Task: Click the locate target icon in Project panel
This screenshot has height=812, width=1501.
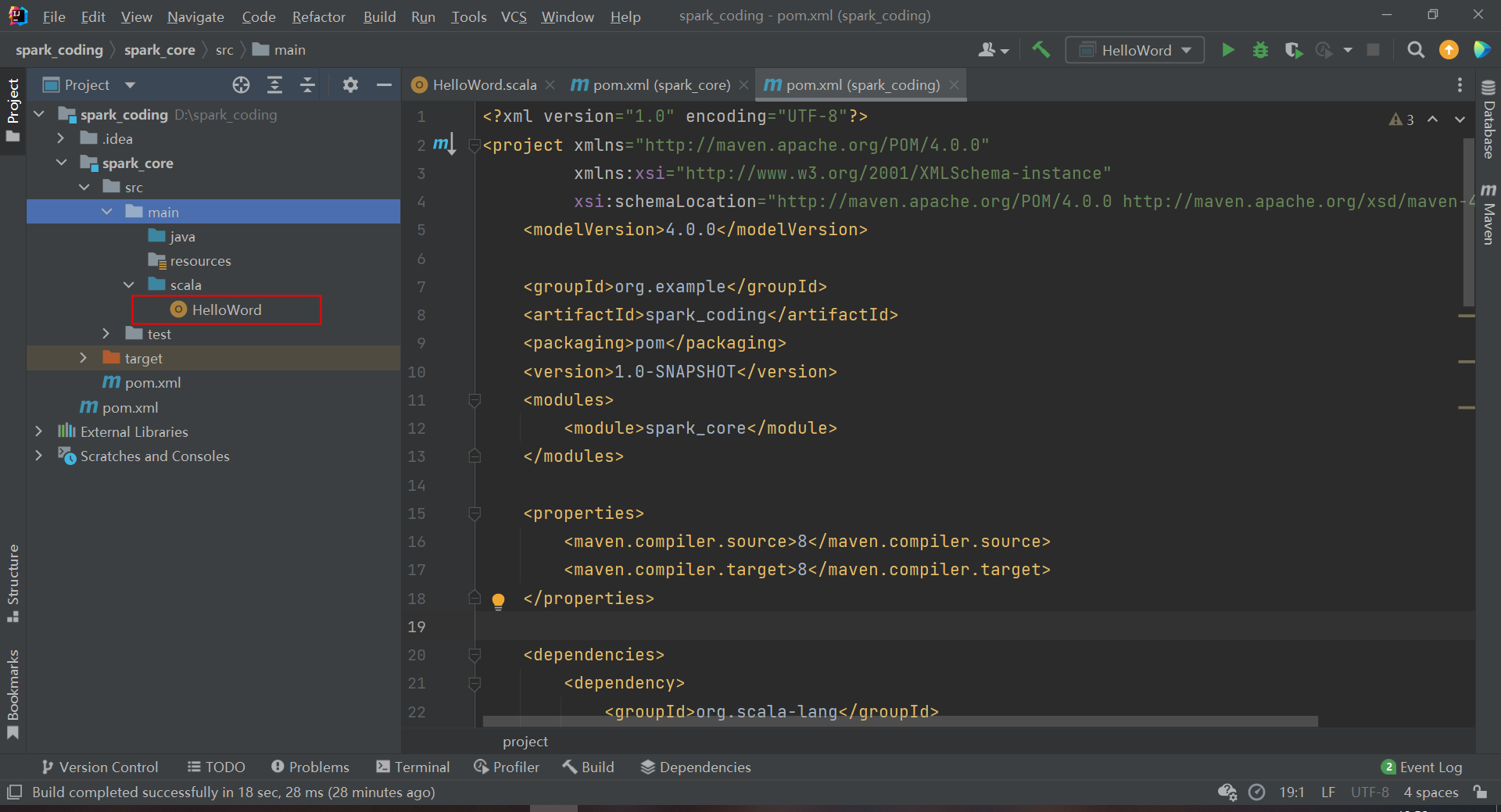Action: coord(241,85)
